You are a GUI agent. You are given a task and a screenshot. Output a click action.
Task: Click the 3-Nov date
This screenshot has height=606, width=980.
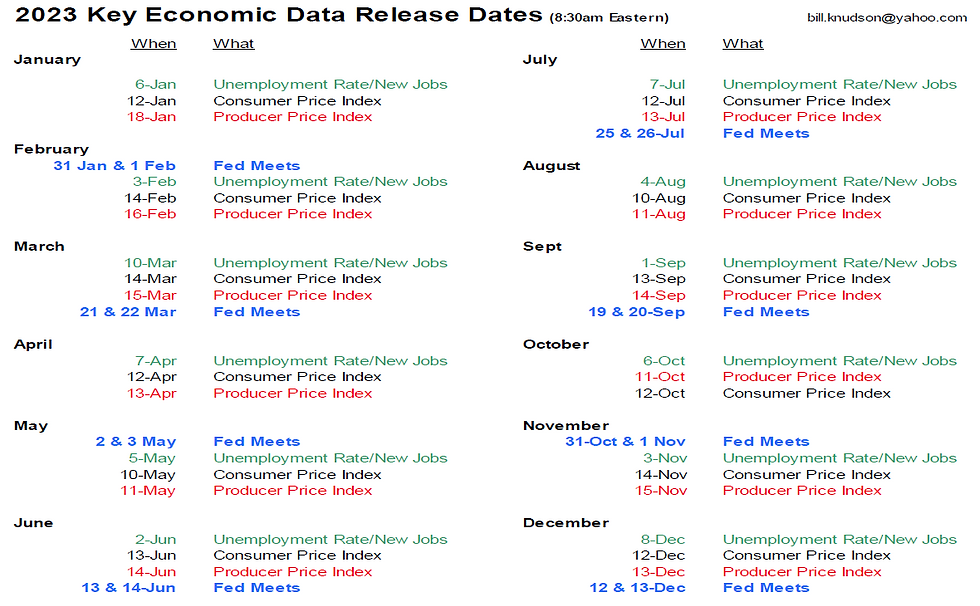coord(665,459)
